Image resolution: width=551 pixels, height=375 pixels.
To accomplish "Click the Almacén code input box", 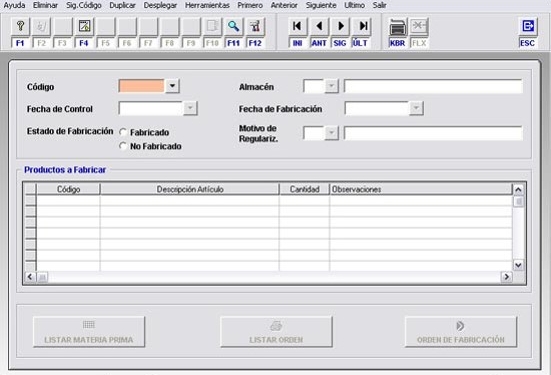I will coord(314,86).
